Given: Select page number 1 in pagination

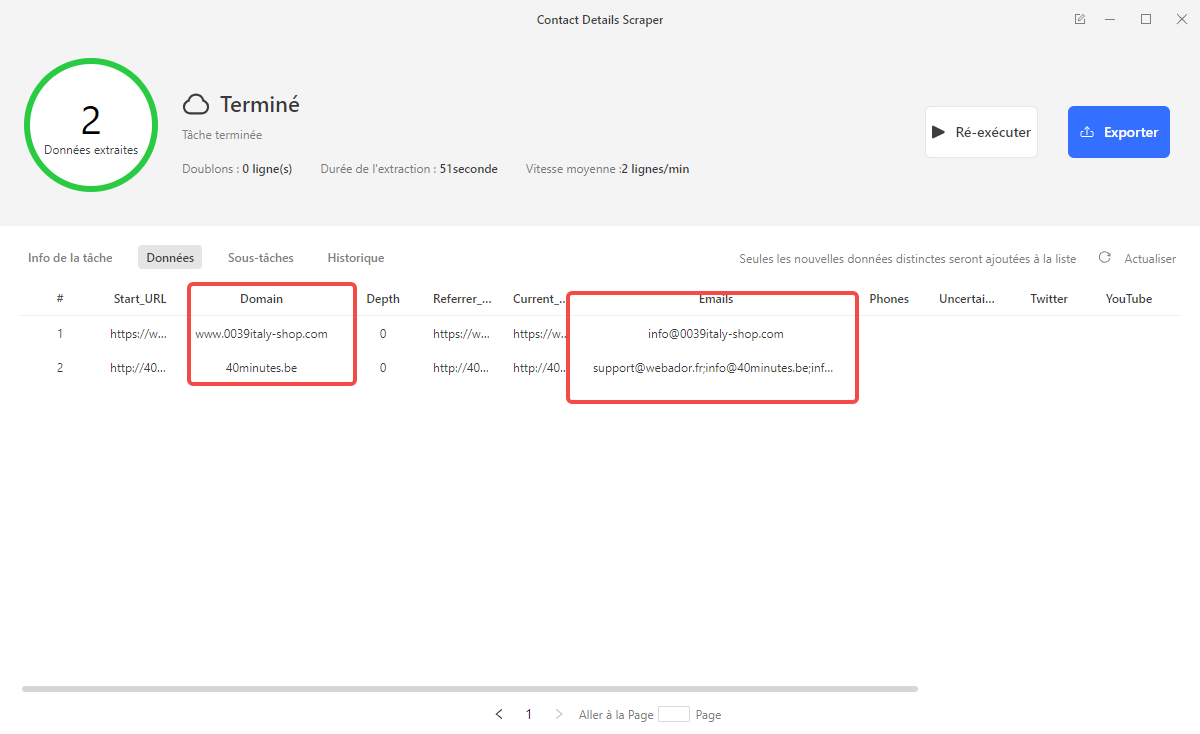Looking at the screenshot, I should [529, 714].
